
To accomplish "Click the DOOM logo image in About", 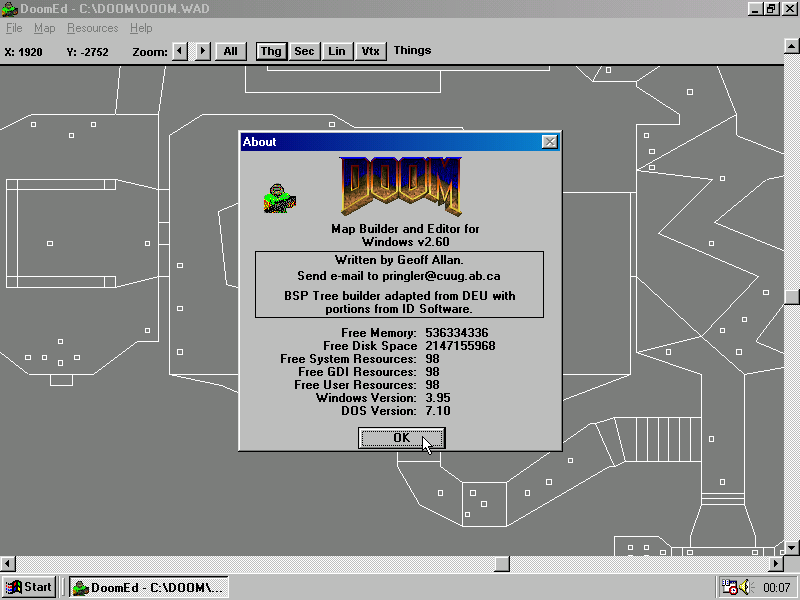I will (x=401, y=186).
